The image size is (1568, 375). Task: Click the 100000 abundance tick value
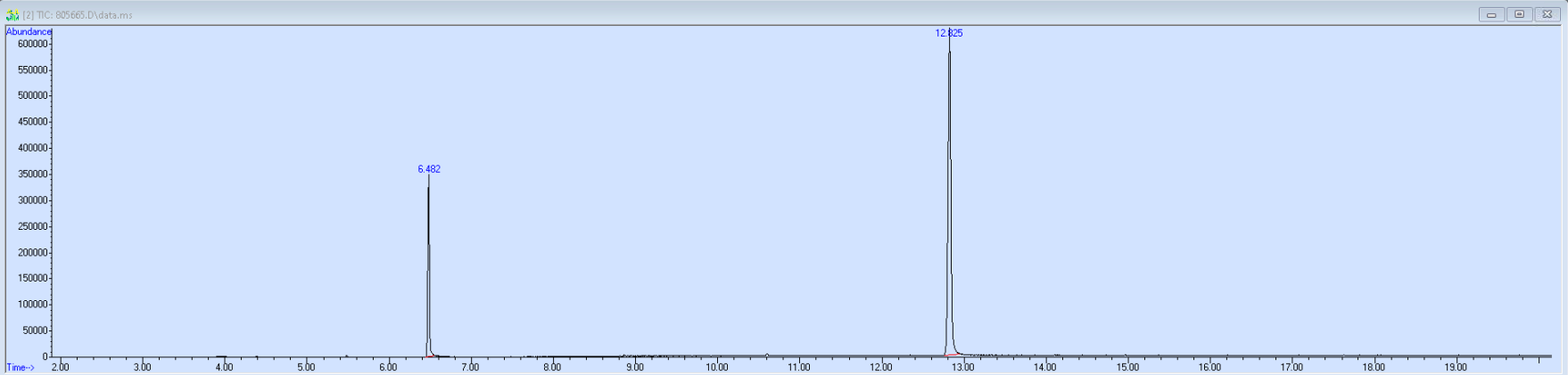(x=32, y=305)
